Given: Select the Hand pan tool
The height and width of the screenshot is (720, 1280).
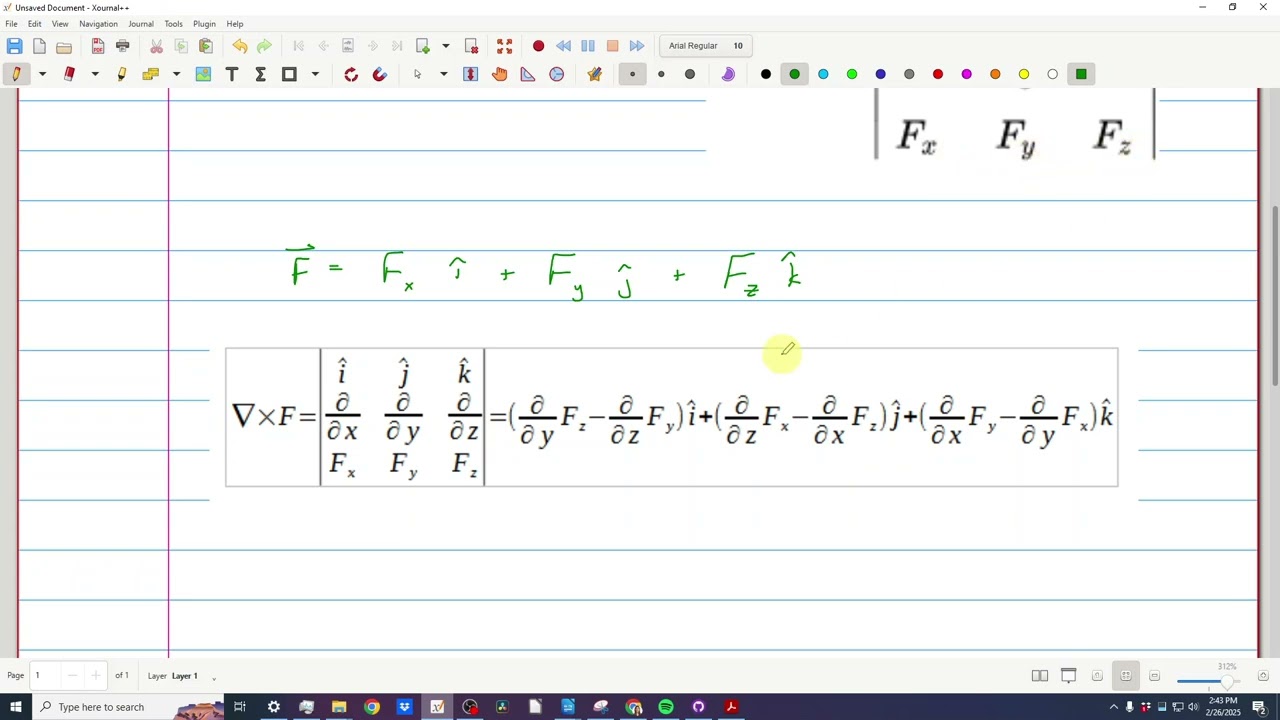Looking at the screenshot, I should (500, 74).
